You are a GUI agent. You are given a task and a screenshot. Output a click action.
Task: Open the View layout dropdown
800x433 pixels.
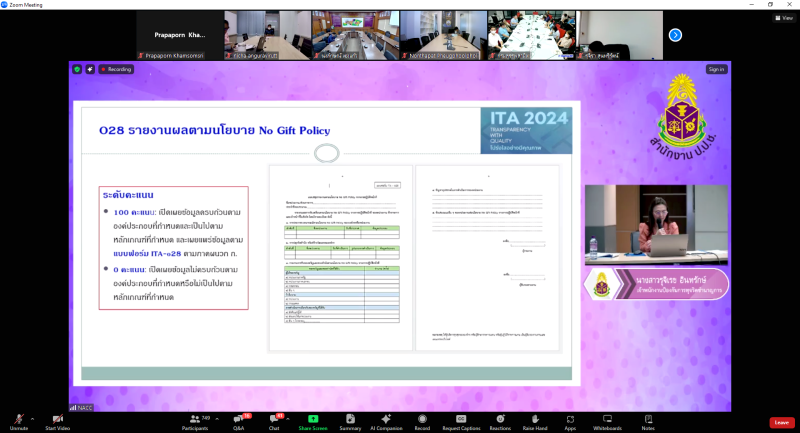(x=783, y=17)
